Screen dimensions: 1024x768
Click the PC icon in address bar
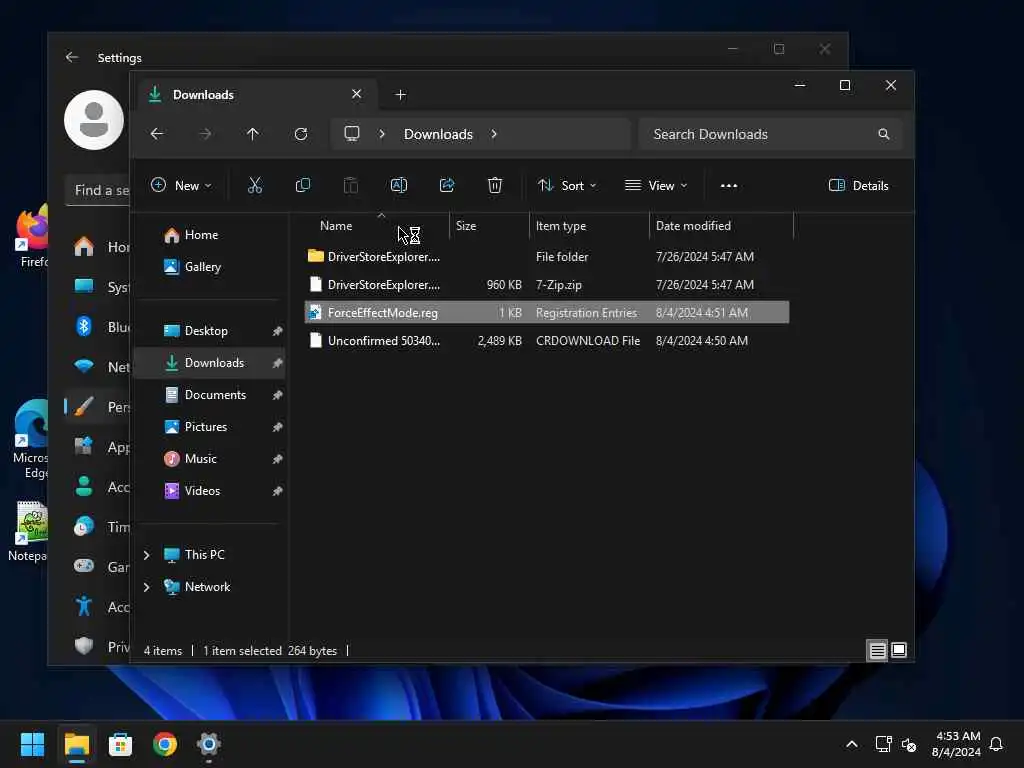(x=351, y=134)
